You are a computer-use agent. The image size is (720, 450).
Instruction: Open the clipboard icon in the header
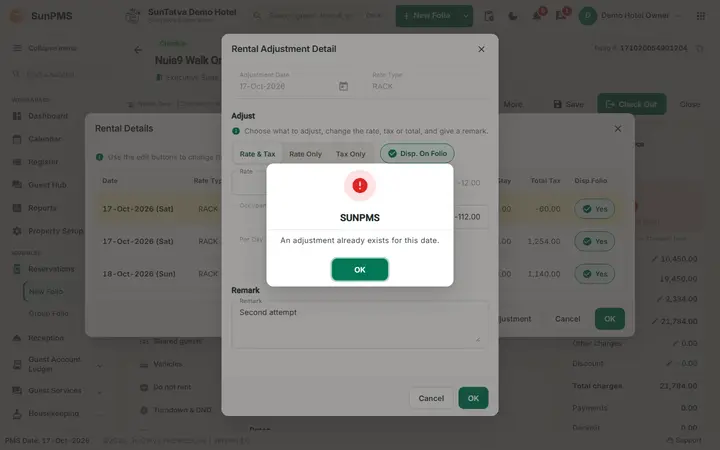pos(489,16)
